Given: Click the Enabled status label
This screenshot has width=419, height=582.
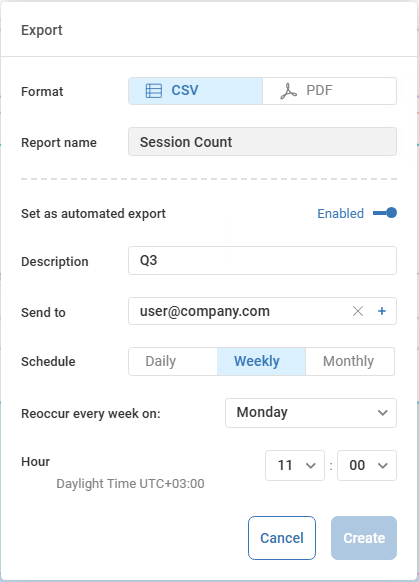Looking at the screenshot, I should (340, 213).
